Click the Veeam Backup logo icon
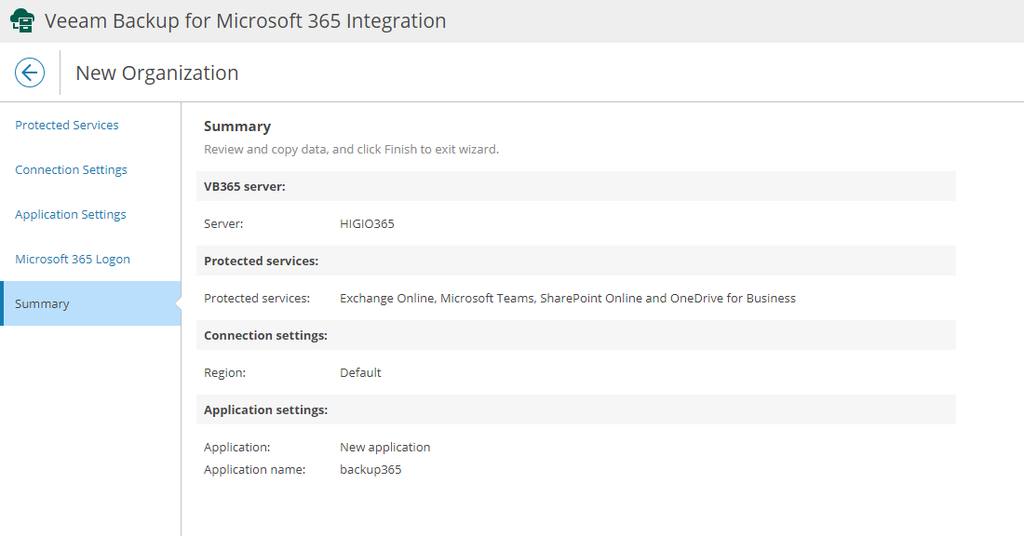Viewport: 1024px width, 536px height. [x=22, y=21]
